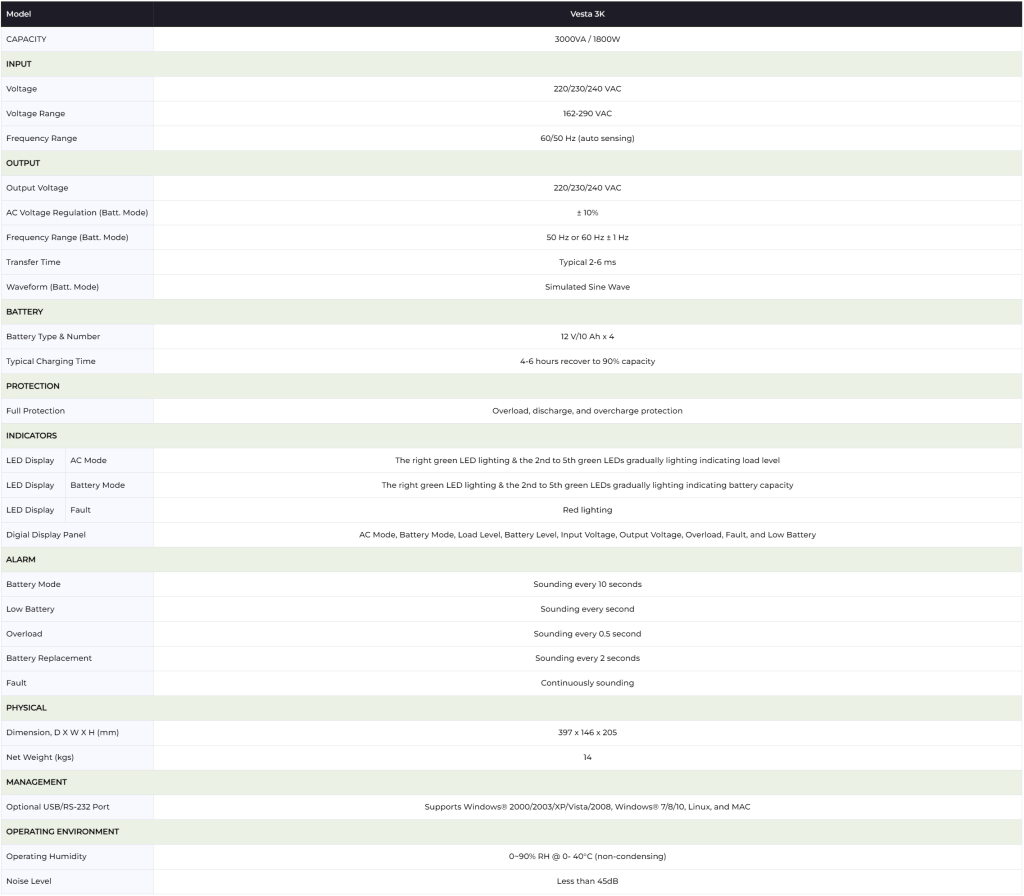Click the 'Less than 45dB' value

[x=587, y=882]
